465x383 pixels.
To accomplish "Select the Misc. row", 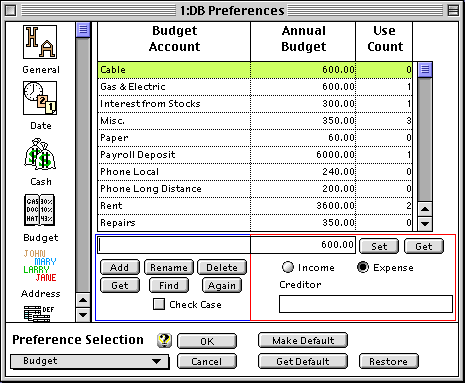I will tap(255, 121).
